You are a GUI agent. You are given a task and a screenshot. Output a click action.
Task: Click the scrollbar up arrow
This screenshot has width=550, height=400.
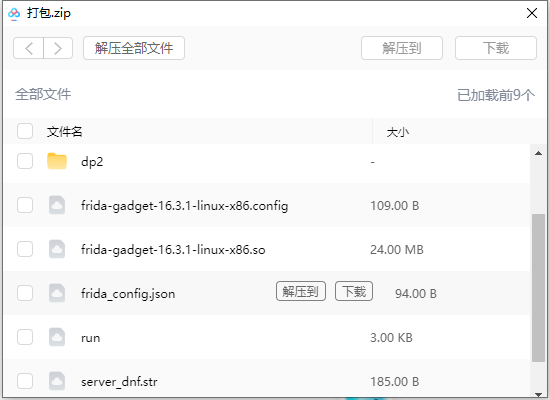point(538,153)
